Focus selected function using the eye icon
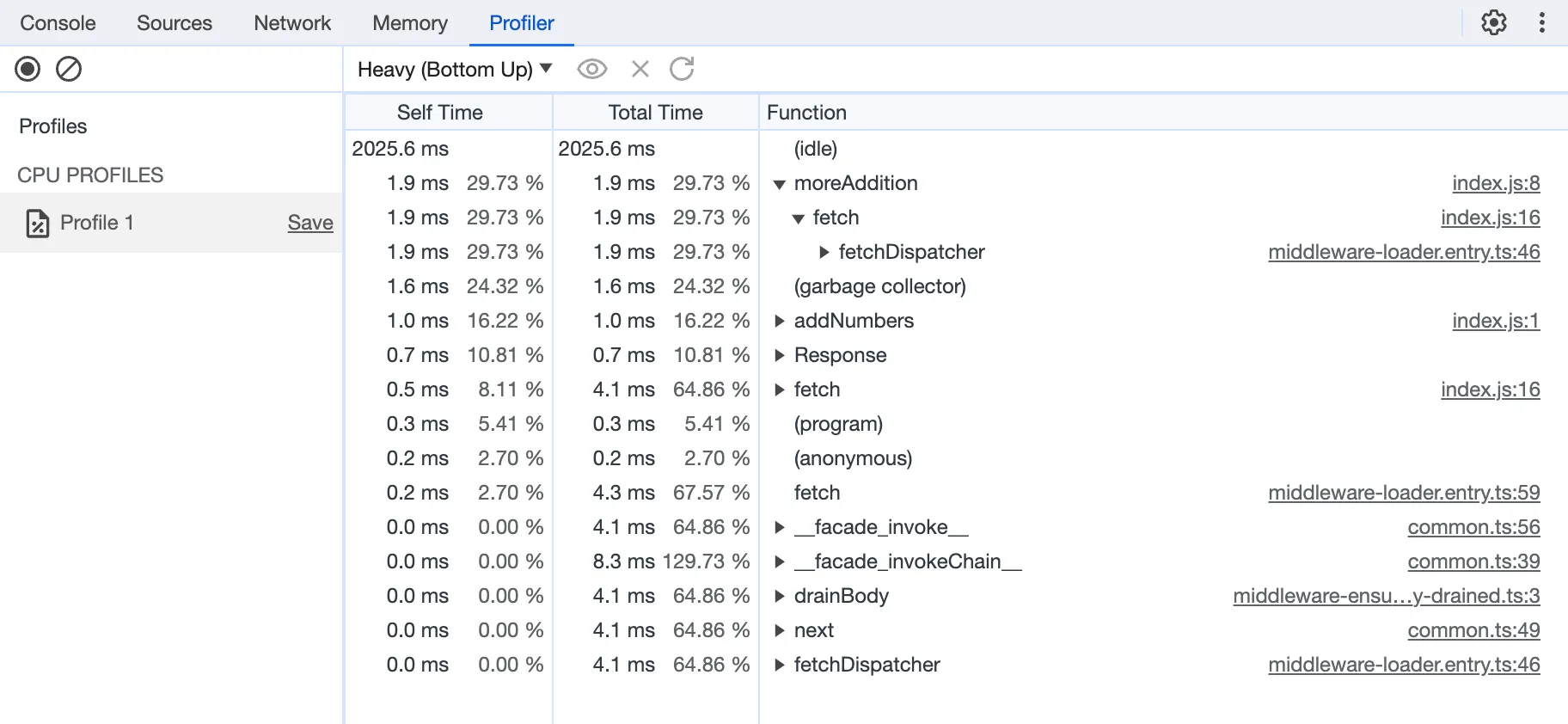 click(591, 69)
